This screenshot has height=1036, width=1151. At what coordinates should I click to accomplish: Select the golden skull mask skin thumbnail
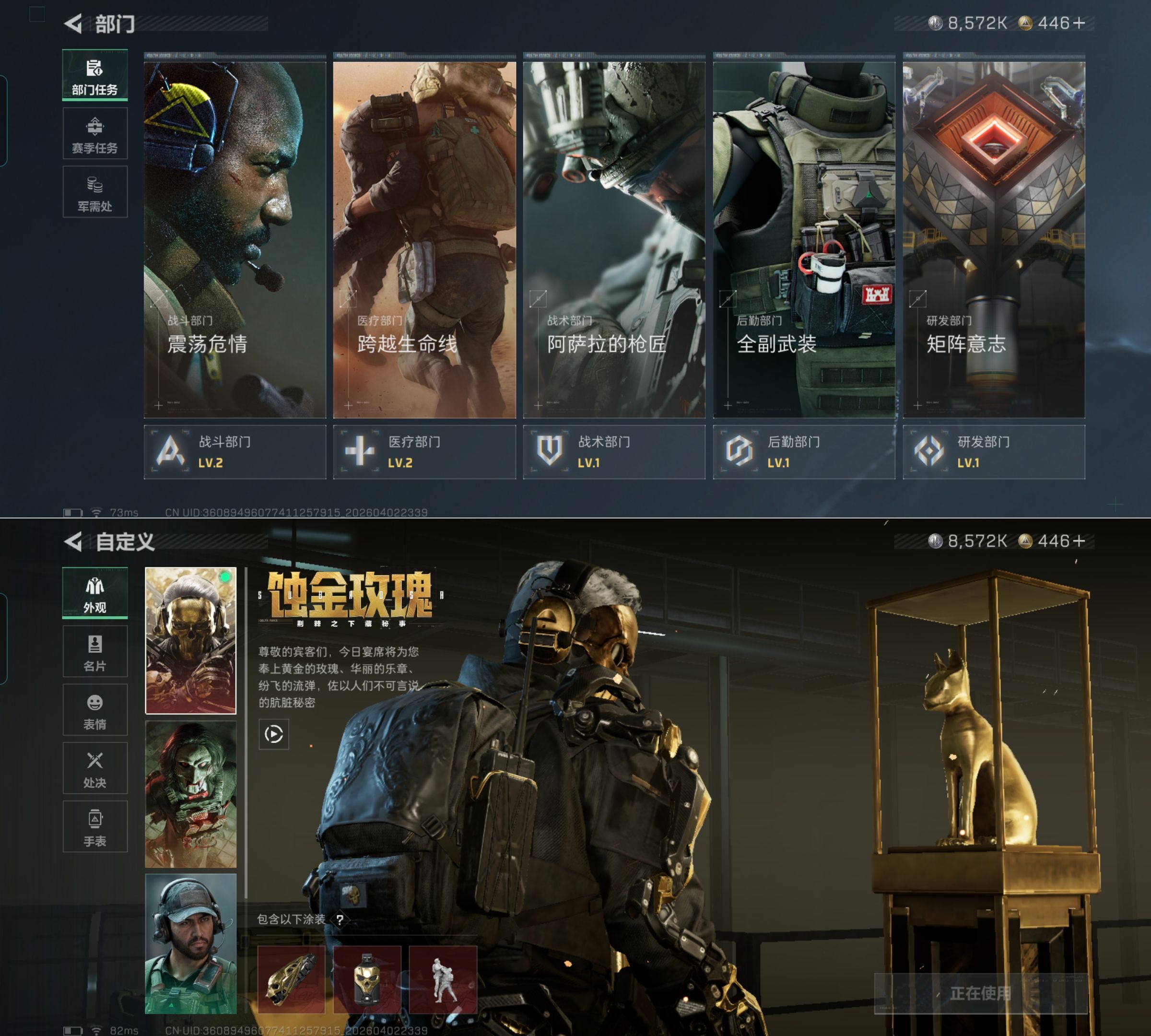tap(191, 640)
